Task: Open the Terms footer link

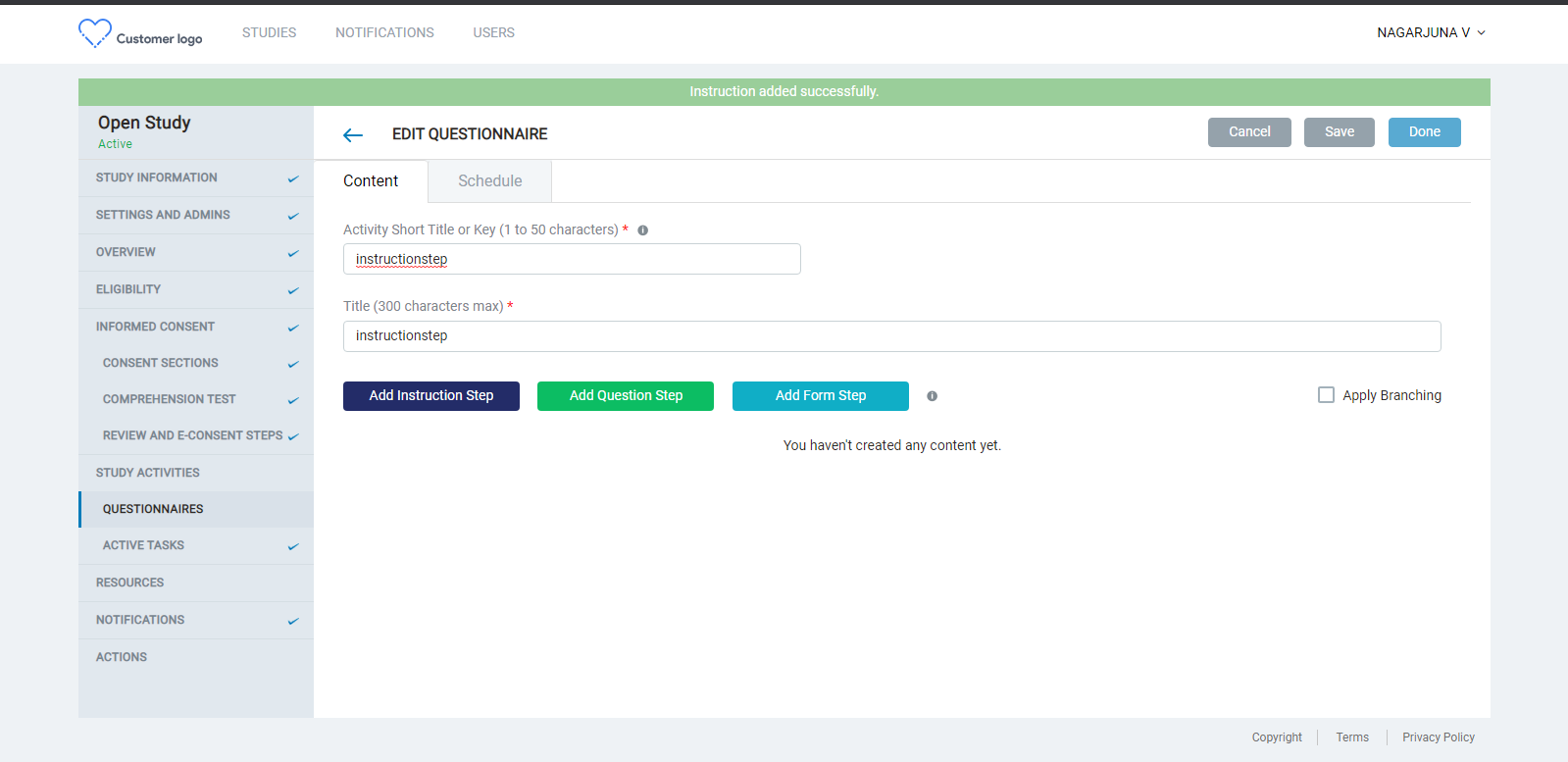Action: point(1352,737)
